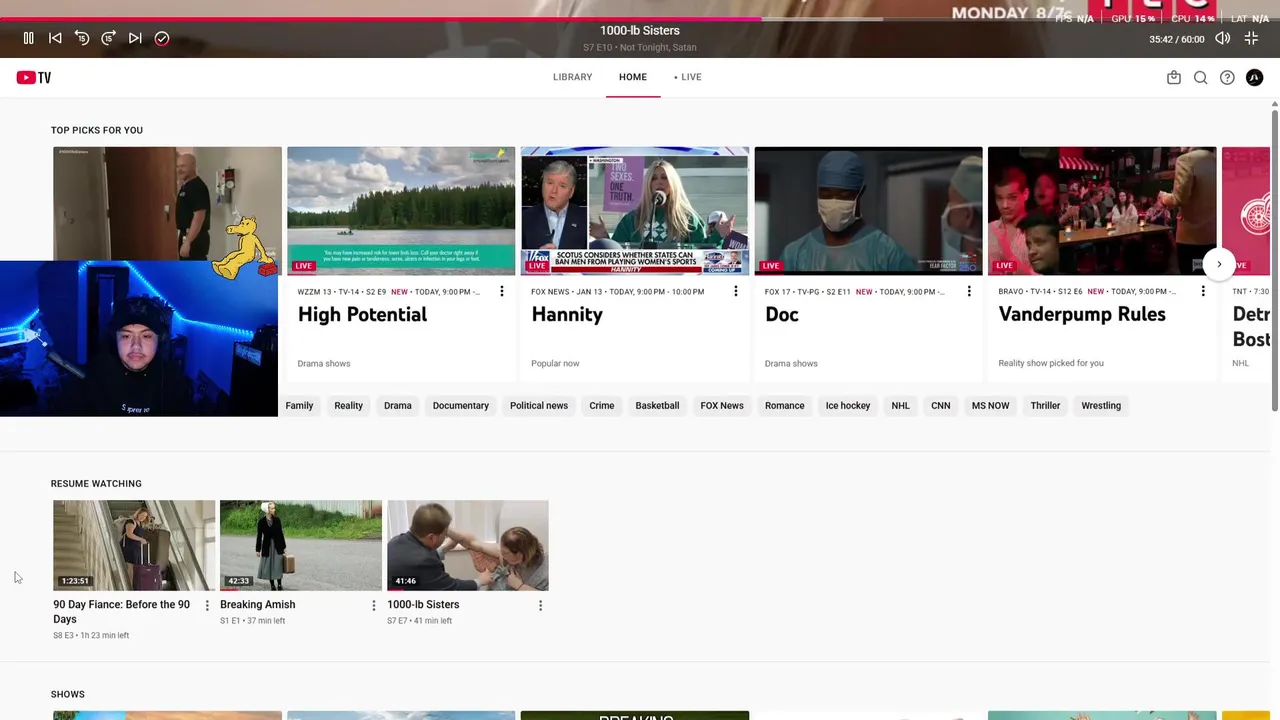Image resolution: width=1280 pixels, height=720 pixels.
Task: Resume 1000-lb Sisters S7 E7 thumbnail
Action: (468, 545)
